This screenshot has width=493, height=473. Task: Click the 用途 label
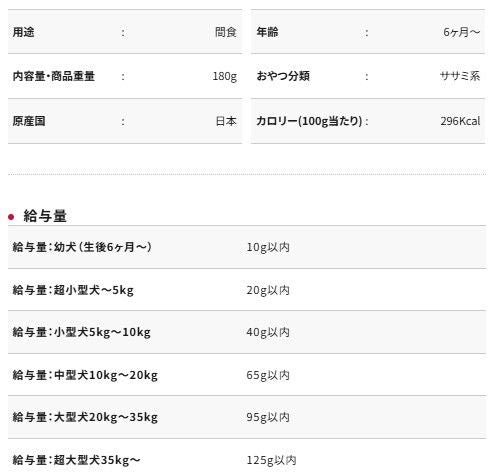tap(23, 32)
